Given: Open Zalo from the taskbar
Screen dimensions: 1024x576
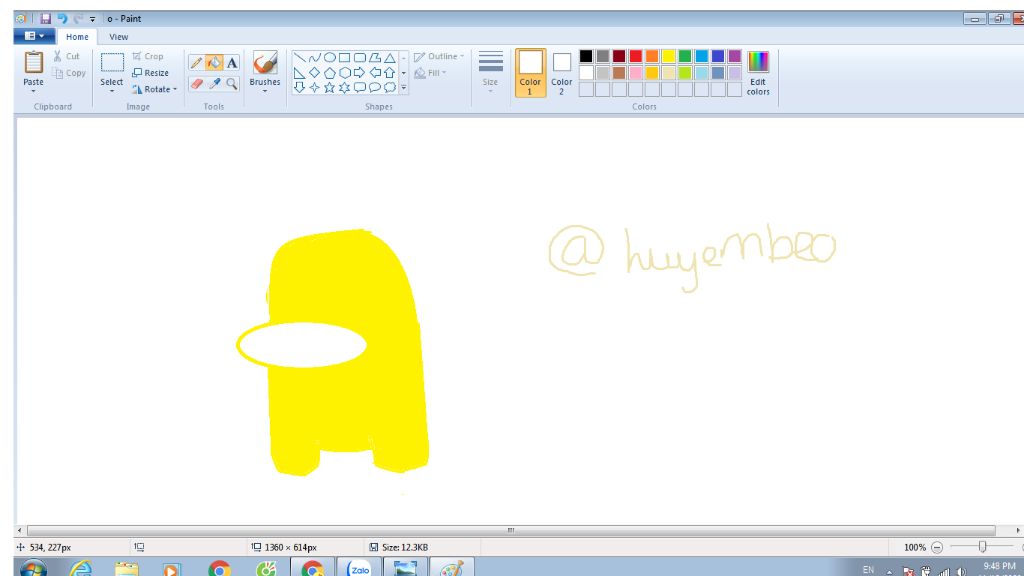Looking at the screenshot, I should (x=359, y=568).
